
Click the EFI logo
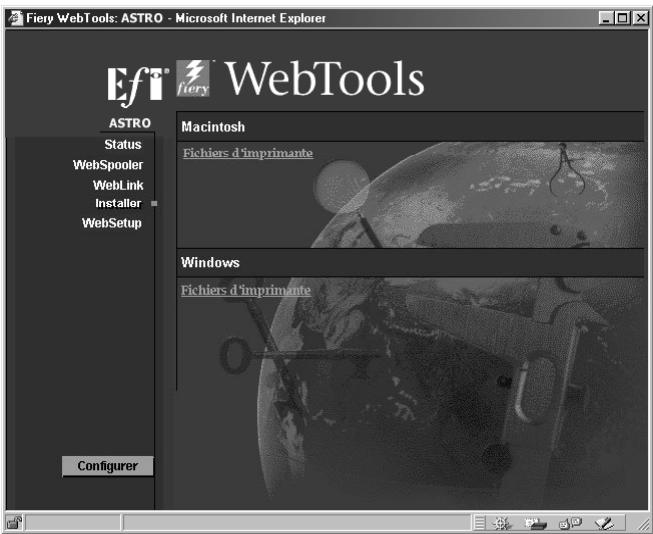[137, 85]
